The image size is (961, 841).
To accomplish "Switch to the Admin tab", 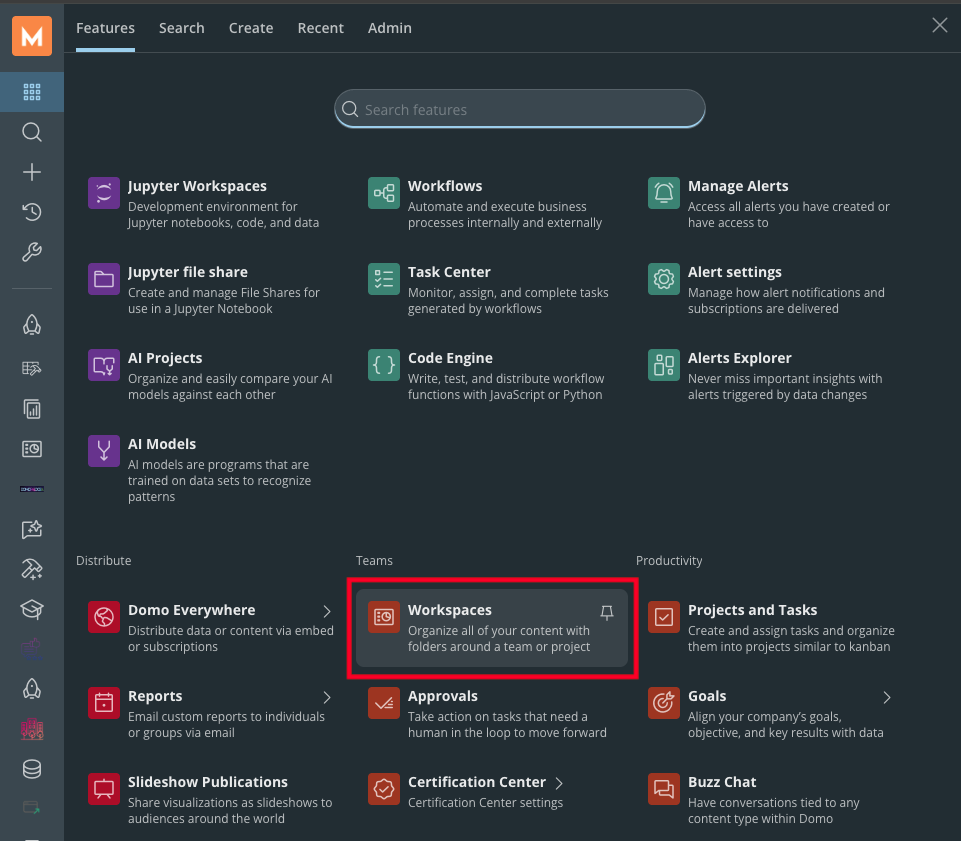I will click(x=390, y=28).
